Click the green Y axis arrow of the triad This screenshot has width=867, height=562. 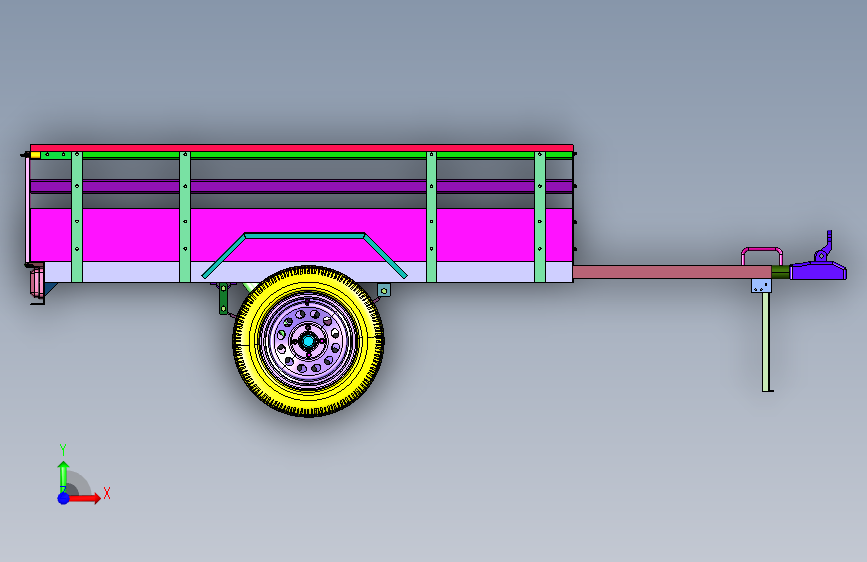(64, 476)
